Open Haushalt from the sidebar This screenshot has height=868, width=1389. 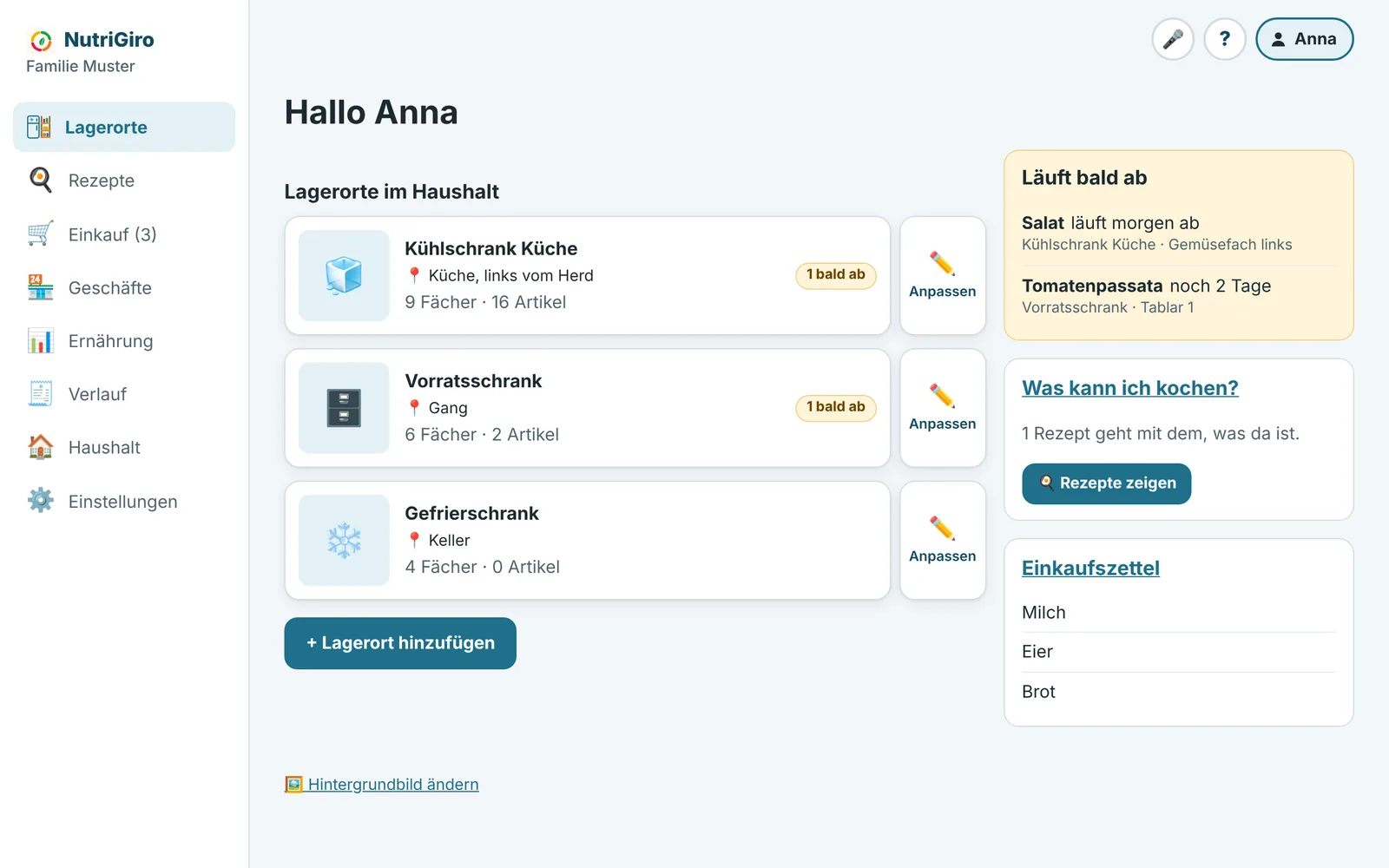pos(124,447)
